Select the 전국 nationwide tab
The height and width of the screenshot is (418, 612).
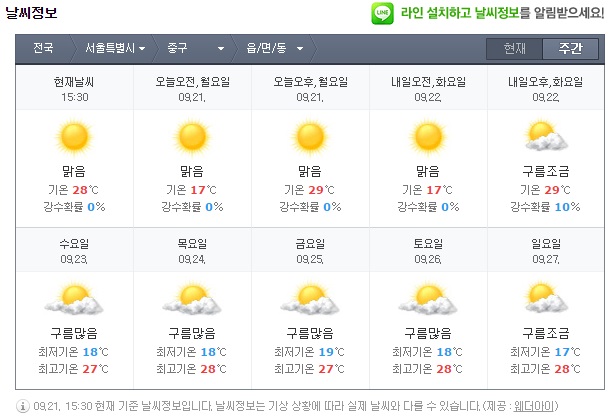[x=43, y=48]
